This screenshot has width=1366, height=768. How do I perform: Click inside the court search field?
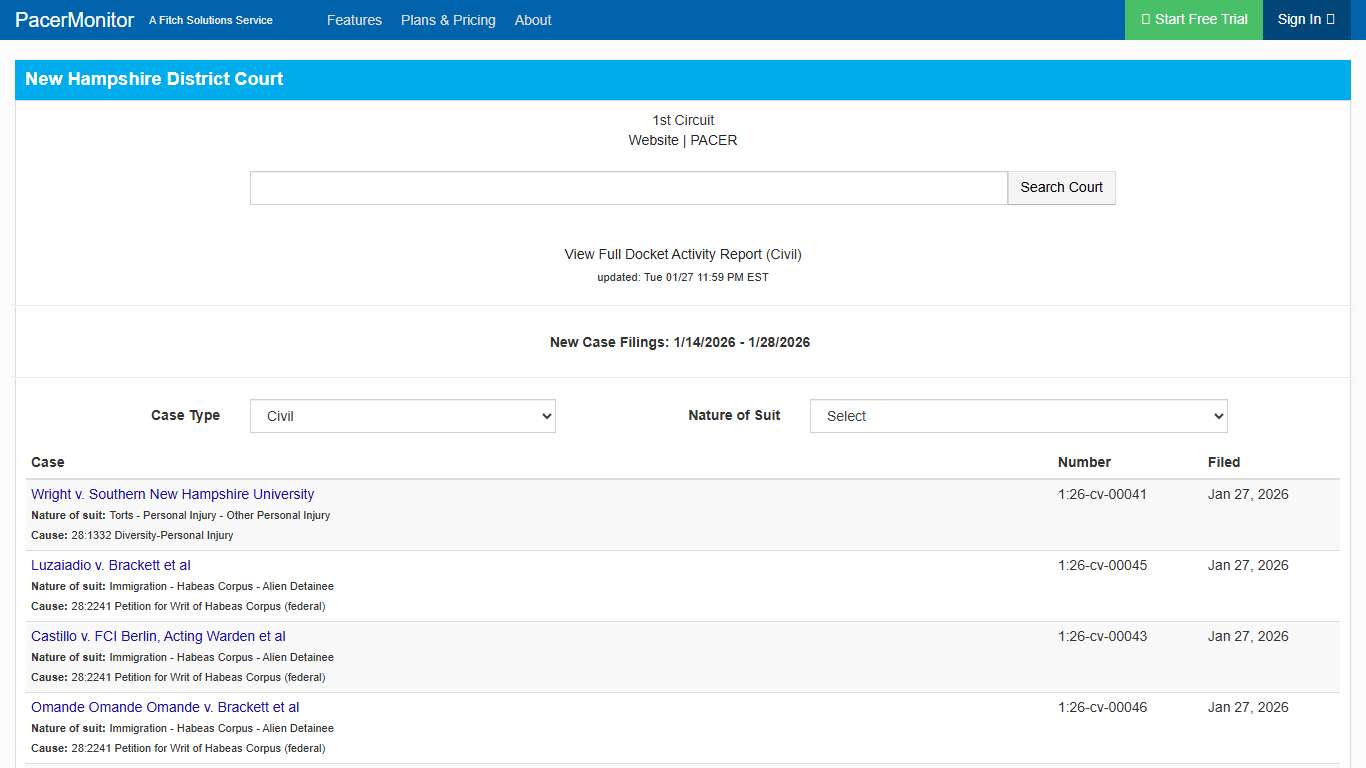tap(628, 187)
